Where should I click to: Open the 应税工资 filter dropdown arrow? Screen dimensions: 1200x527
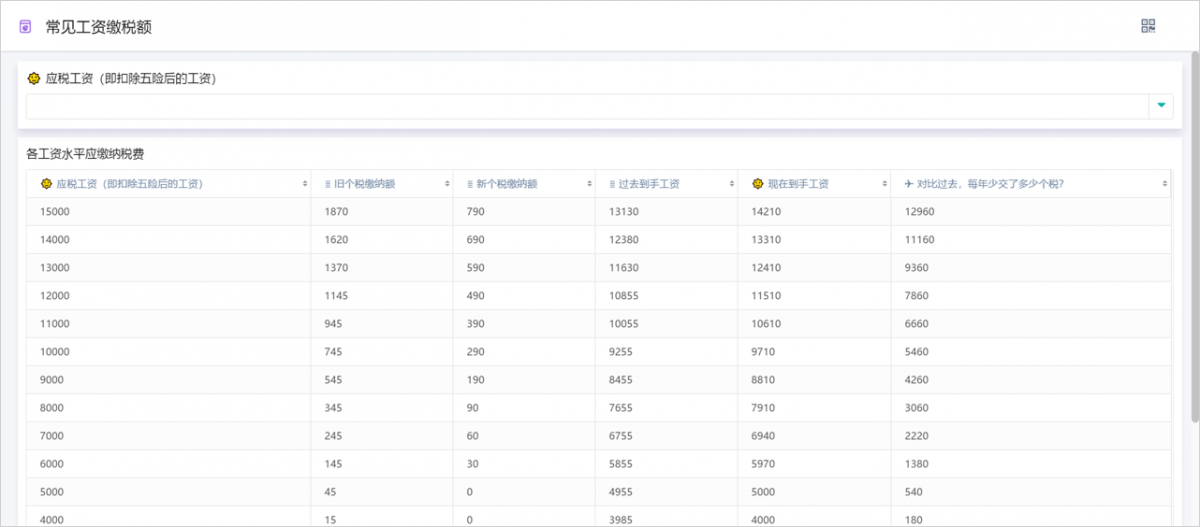[x=1161, y=106]
